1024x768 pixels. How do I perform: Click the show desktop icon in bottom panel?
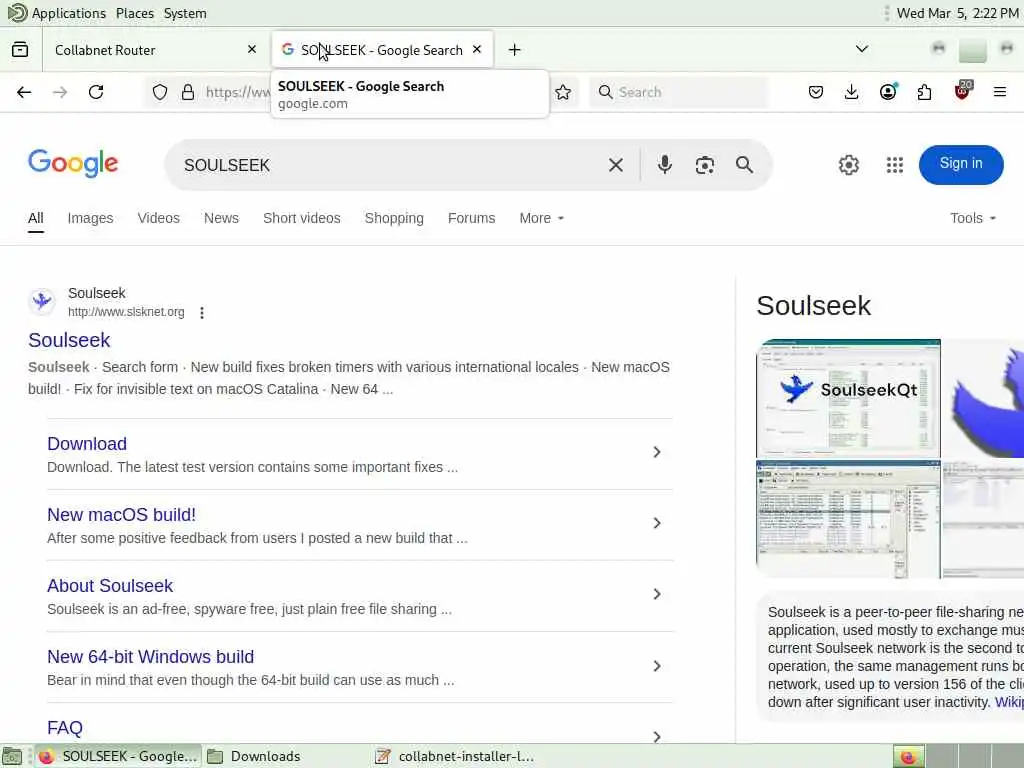pyautogui.click(x=12, y=756)
